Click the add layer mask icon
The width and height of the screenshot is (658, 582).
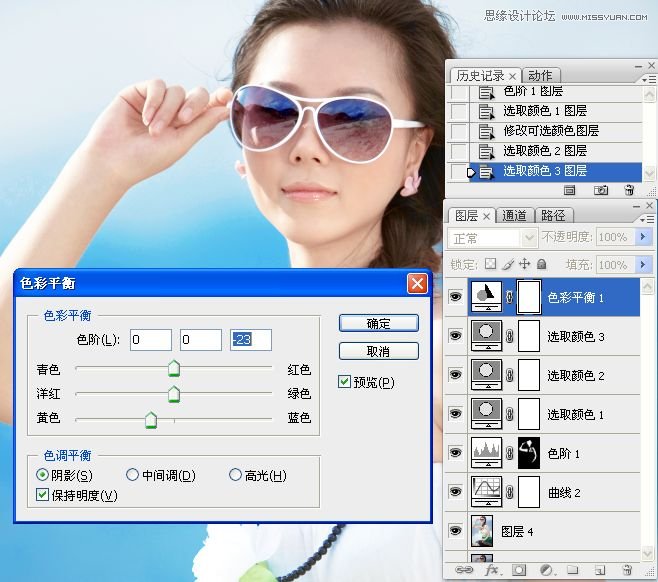tap(519, 570)
